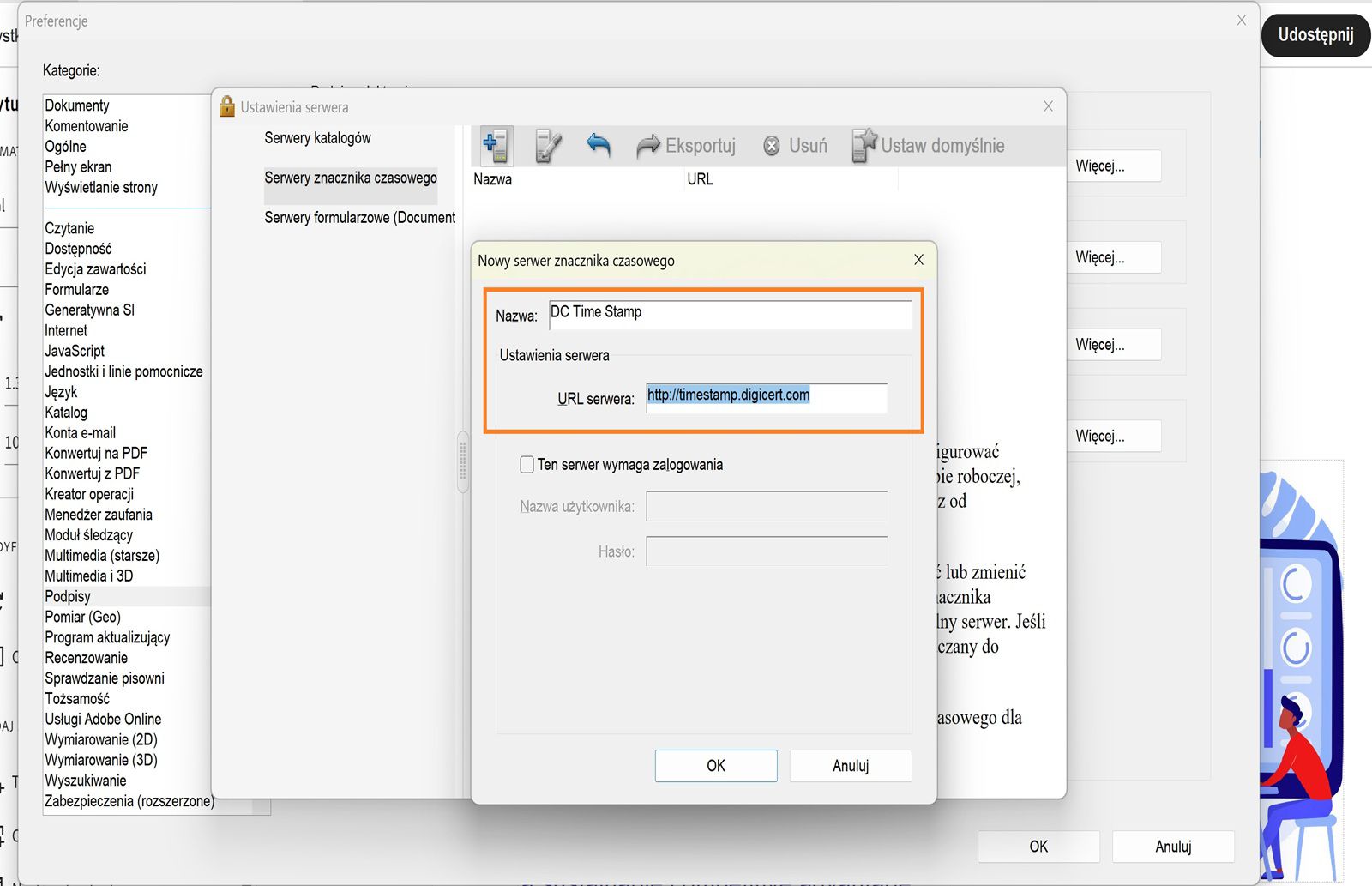Select Sprawdzanie pisowni category
The height and width of the screenshot is (886, 1372).
[x=105, y=679]
